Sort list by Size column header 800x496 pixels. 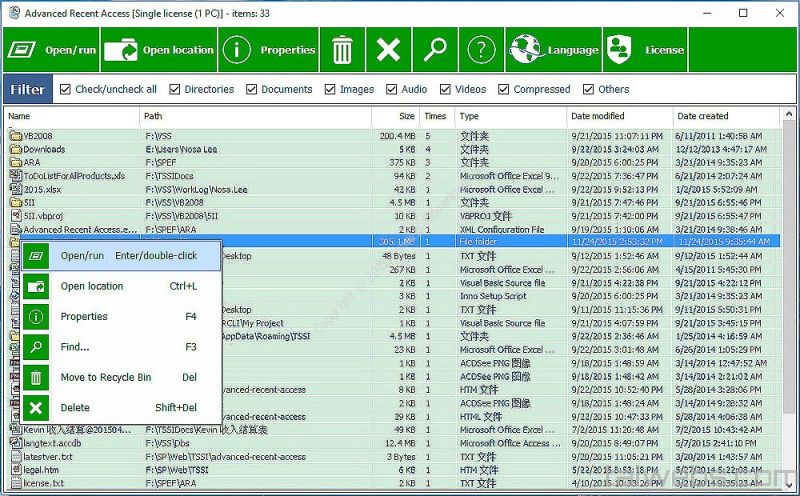[x=406, y=116]
